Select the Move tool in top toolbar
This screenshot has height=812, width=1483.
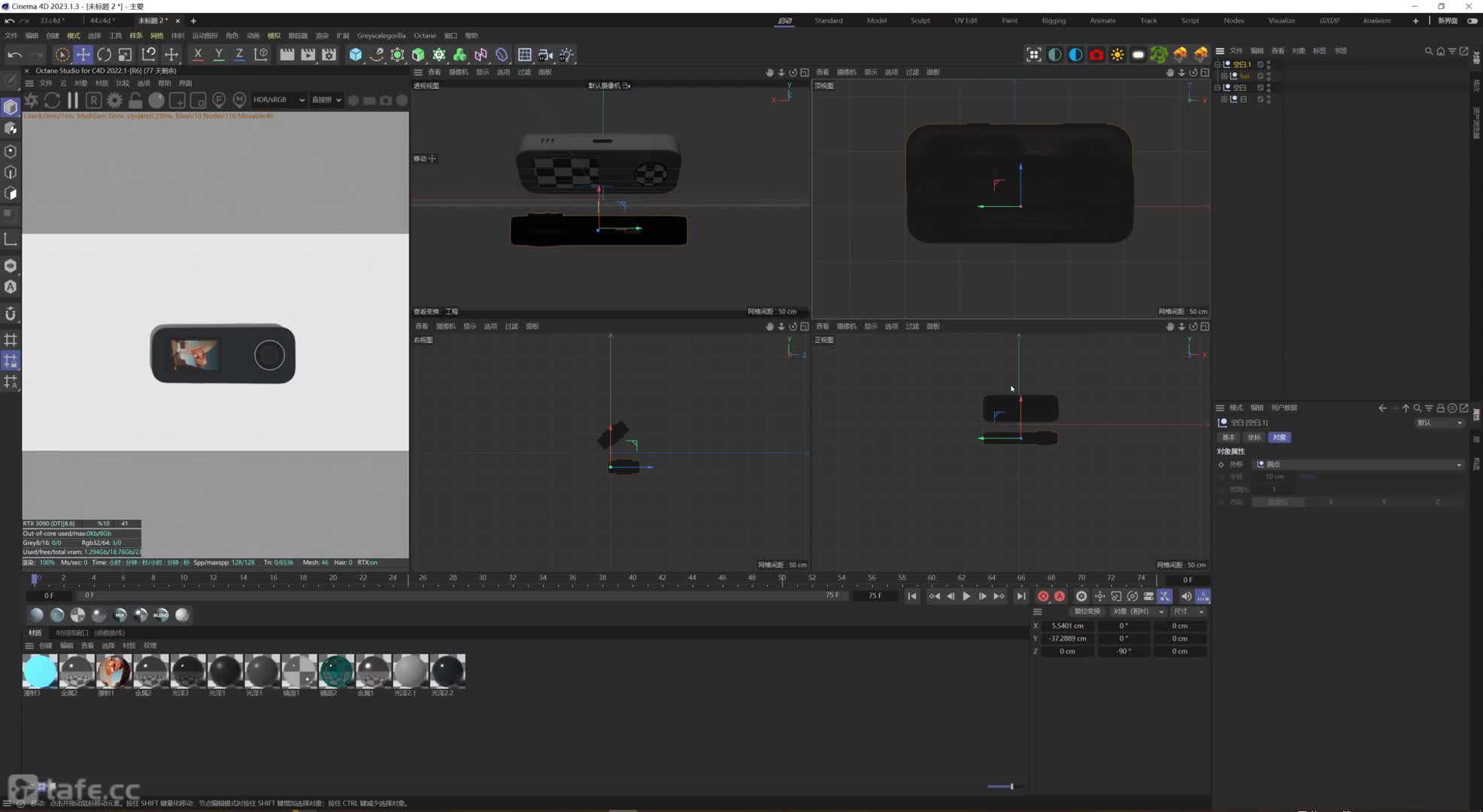click(83, 54)
